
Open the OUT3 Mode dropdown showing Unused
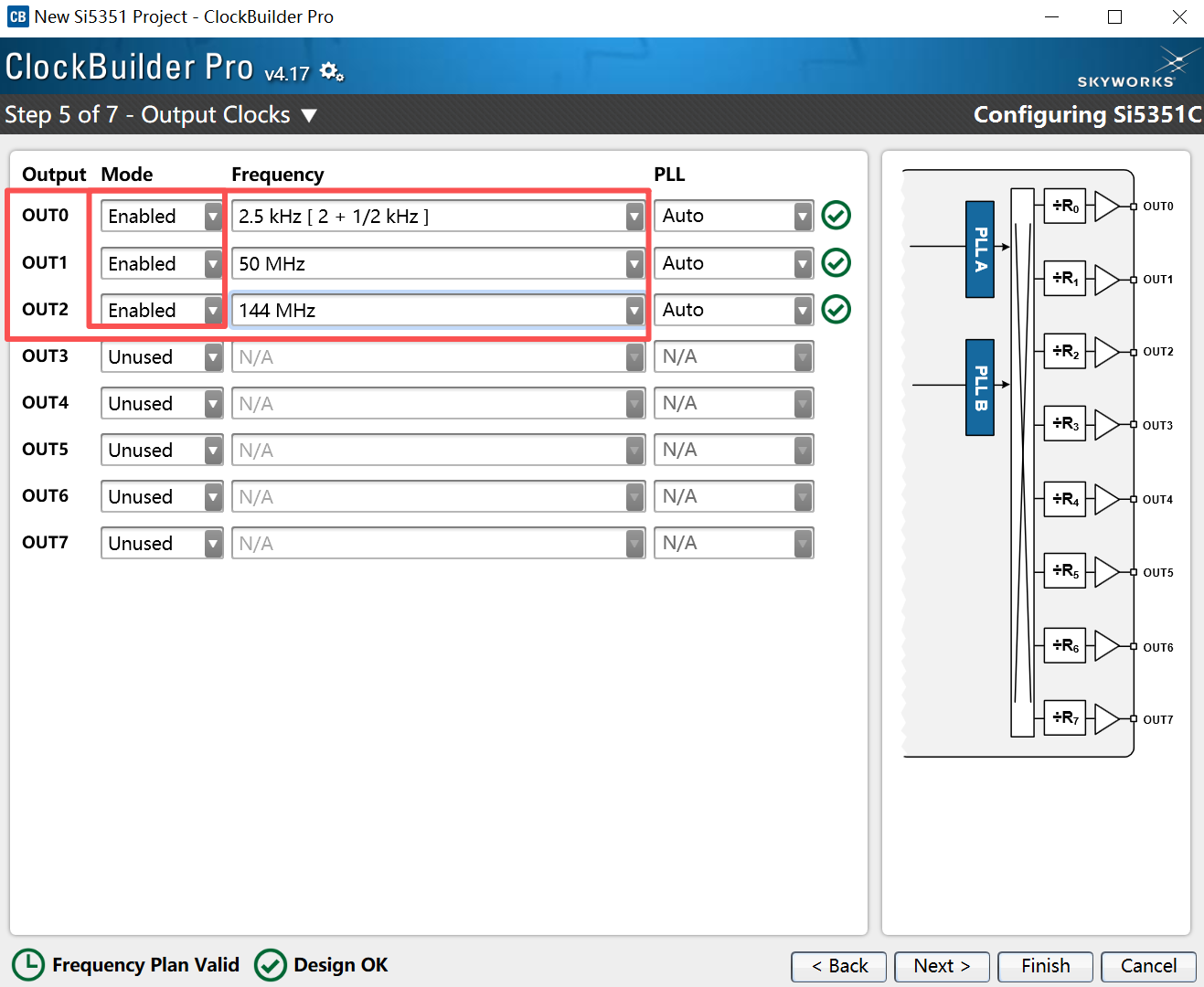[x=162, y=357]
